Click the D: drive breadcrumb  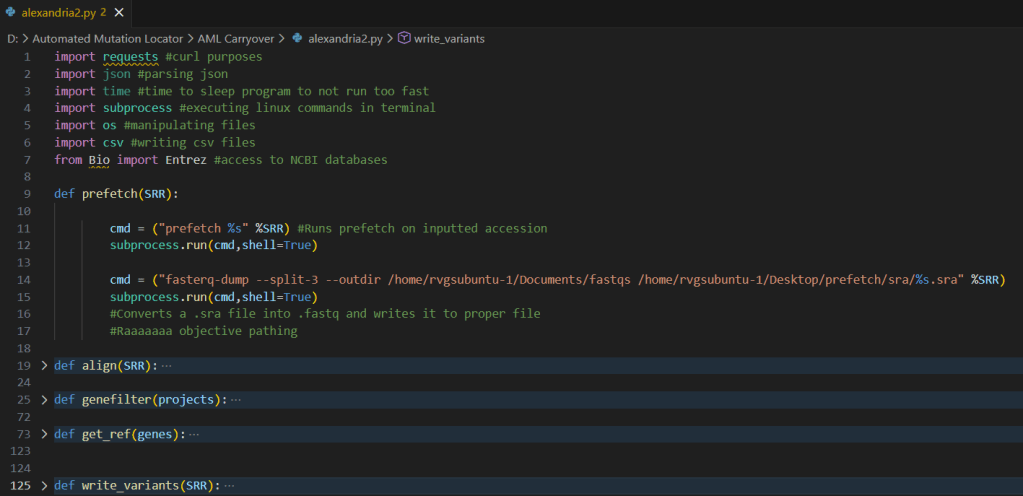click(x=12, y=38)
